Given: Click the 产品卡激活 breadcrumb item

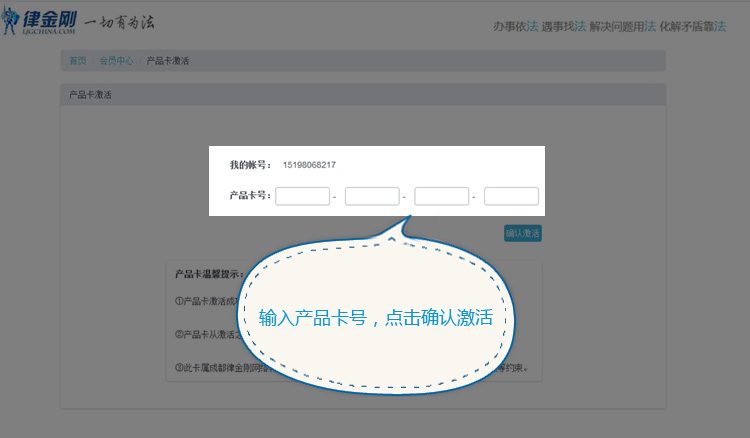Looking at the screenshot, I should click(x=168, y=61).
